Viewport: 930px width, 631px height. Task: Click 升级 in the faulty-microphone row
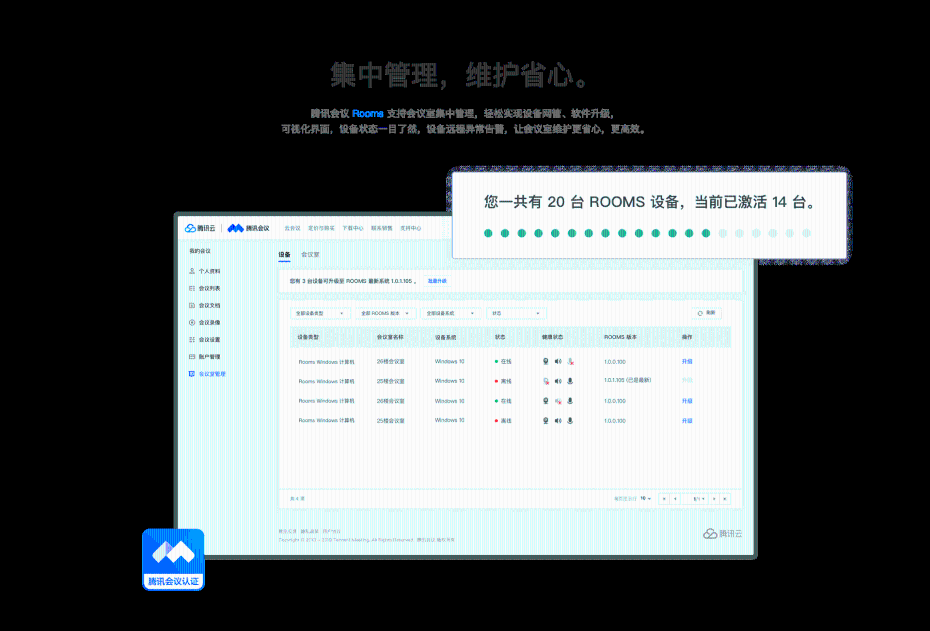(x=687, y=361)
